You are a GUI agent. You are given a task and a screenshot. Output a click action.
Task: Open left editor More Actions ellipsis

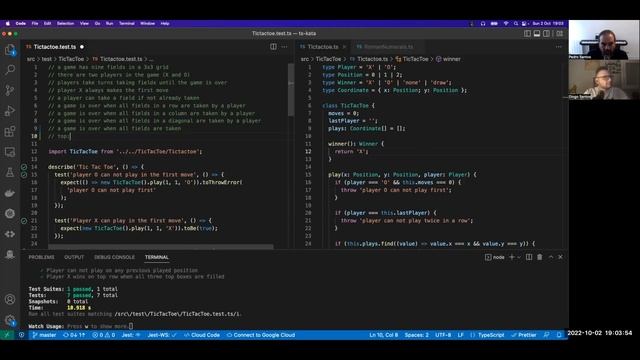click(x=284, y=47)
